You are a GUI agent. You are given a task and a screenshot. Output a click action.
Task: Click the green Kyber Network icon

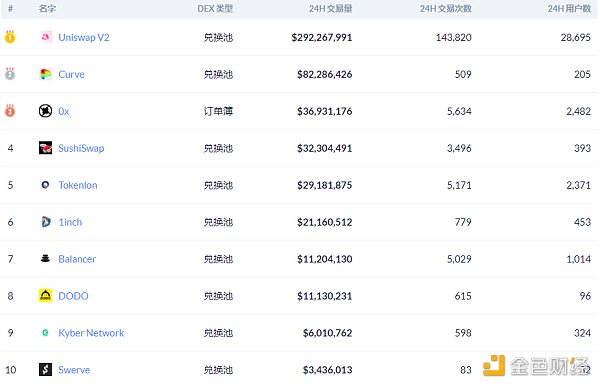pyautogui.click(x=45, y=333)
